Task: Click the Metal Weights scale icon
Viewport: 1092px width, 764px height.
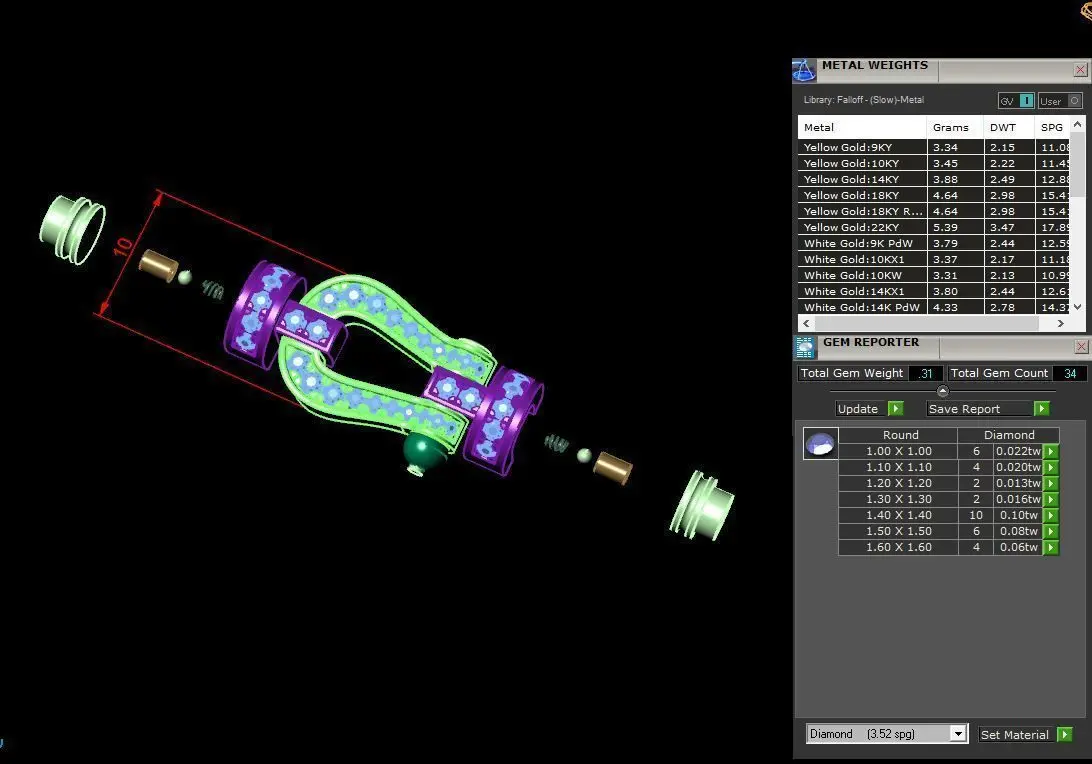Action: coord(804,70)
